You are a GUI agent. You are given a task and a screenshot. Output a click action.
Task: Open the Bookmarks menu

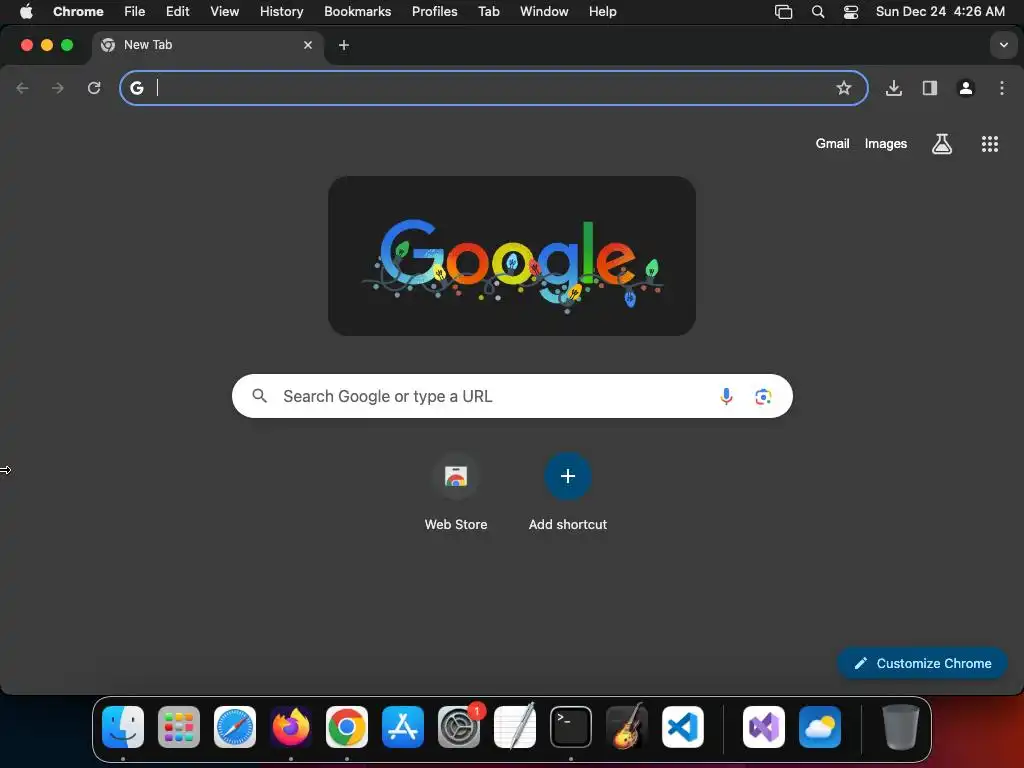pyautogui.click(x=358, y=12)
